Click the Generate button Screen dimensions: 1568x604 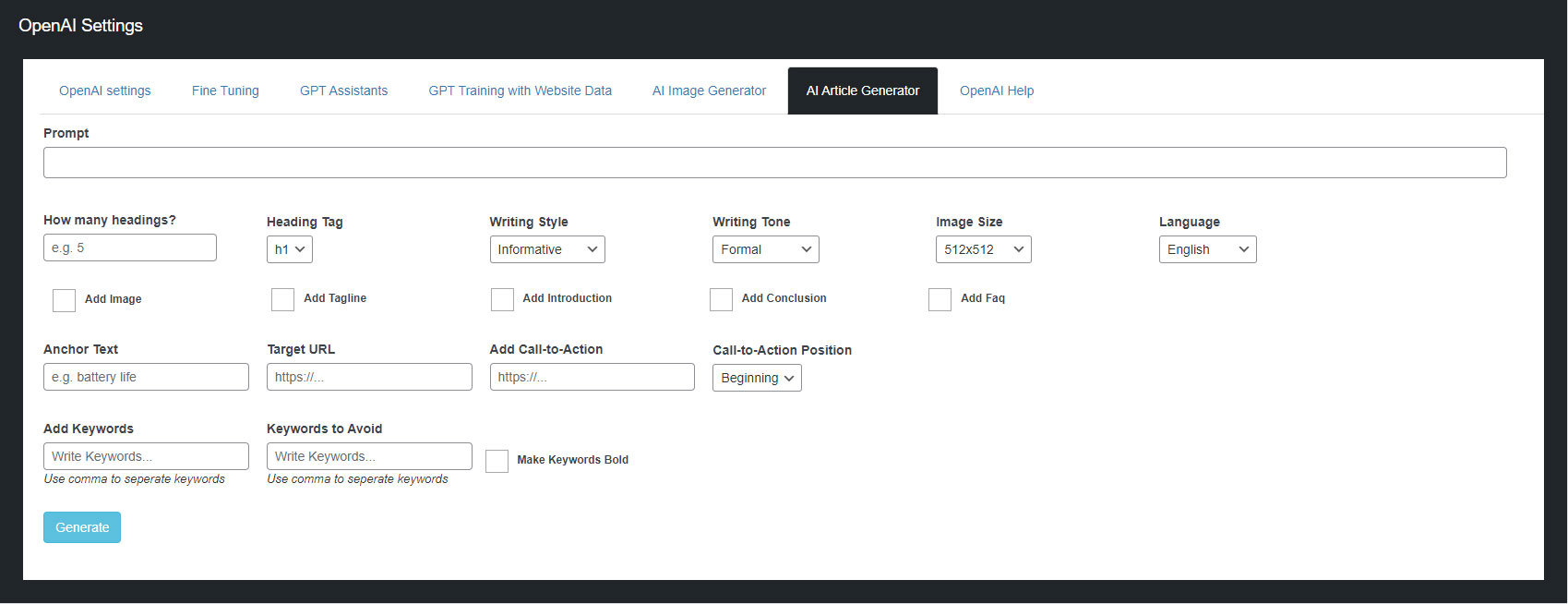tap(82, 527)
